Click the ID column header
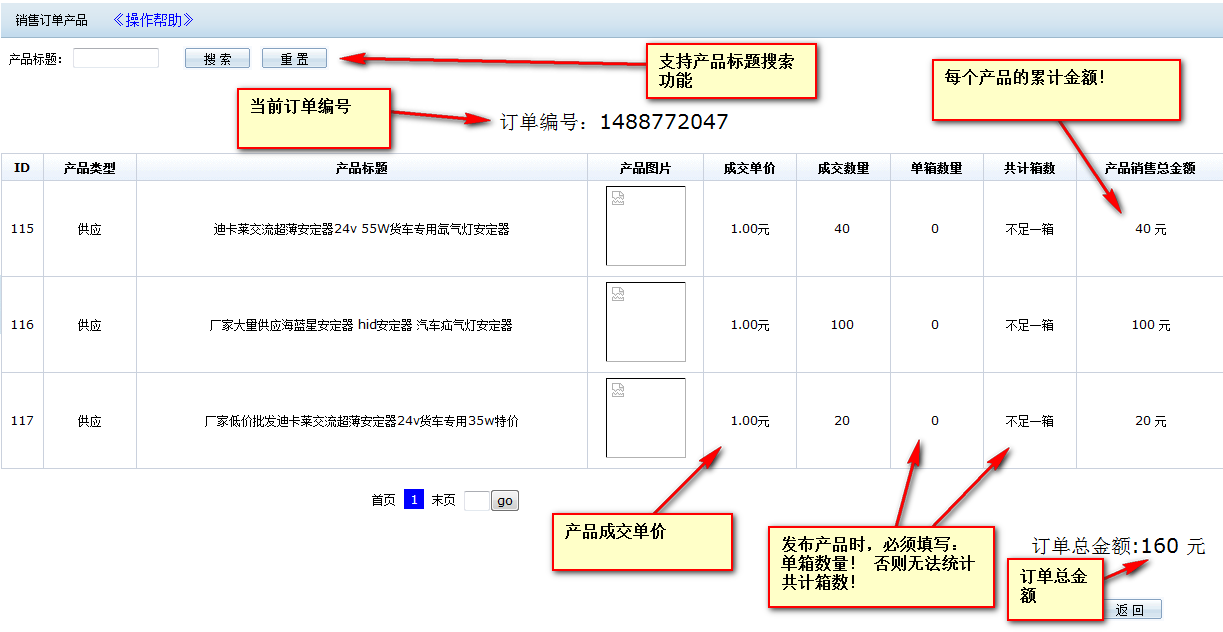 (x=22, y=168)
